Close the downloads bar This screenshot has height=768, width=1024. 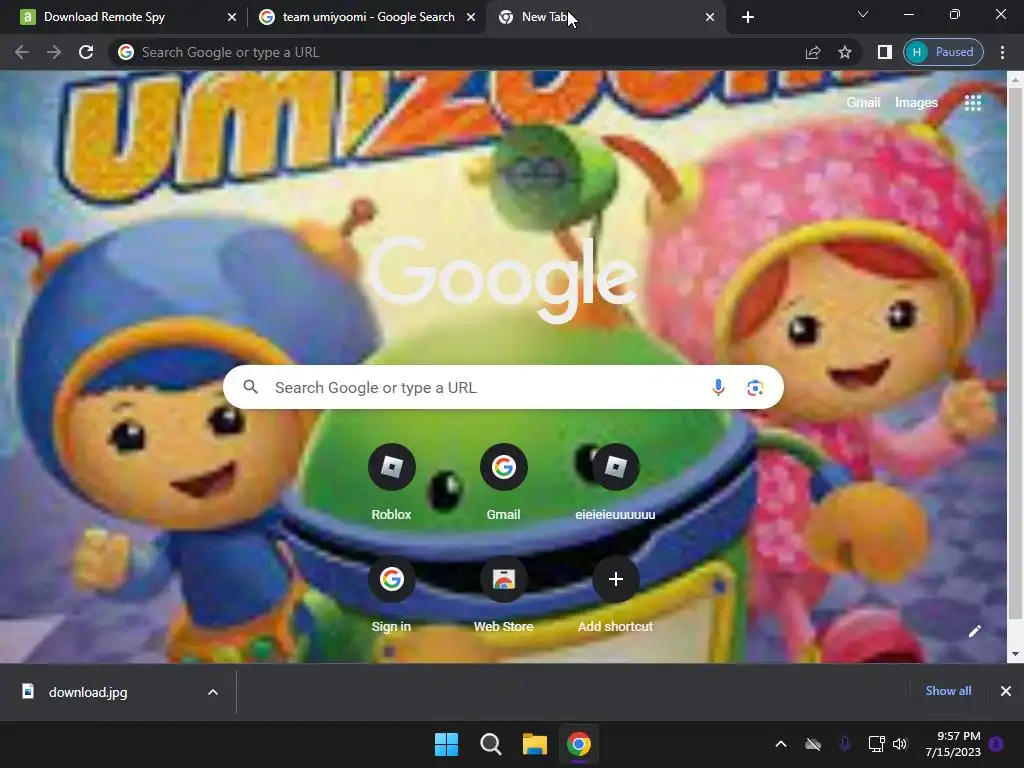pos(1006,691)
